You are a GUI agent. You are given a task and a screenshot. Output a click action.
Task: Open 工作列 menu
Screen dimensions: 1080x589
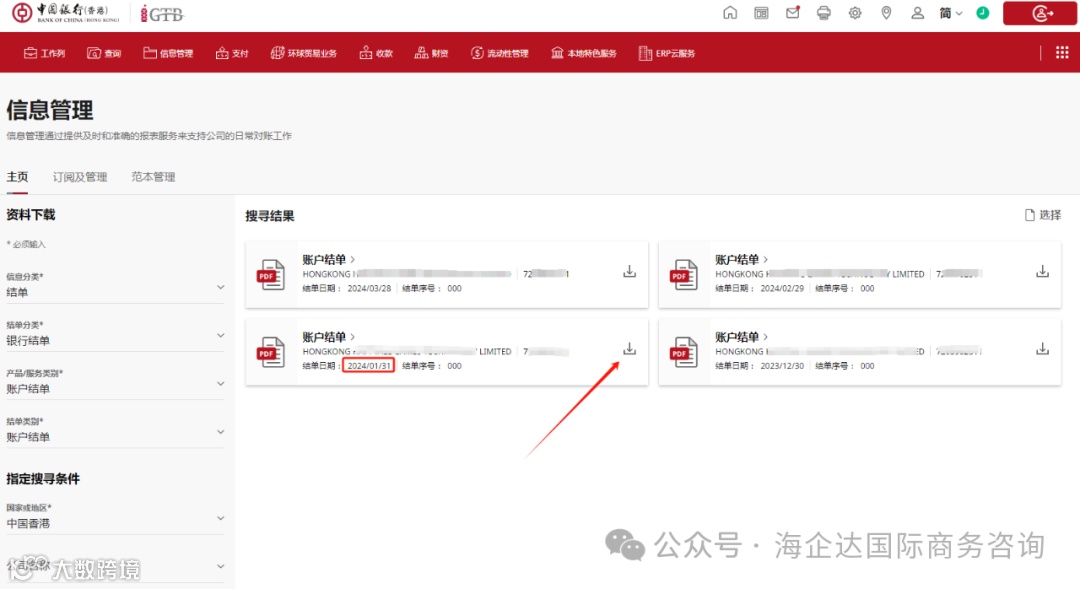(x=44, y=53)
